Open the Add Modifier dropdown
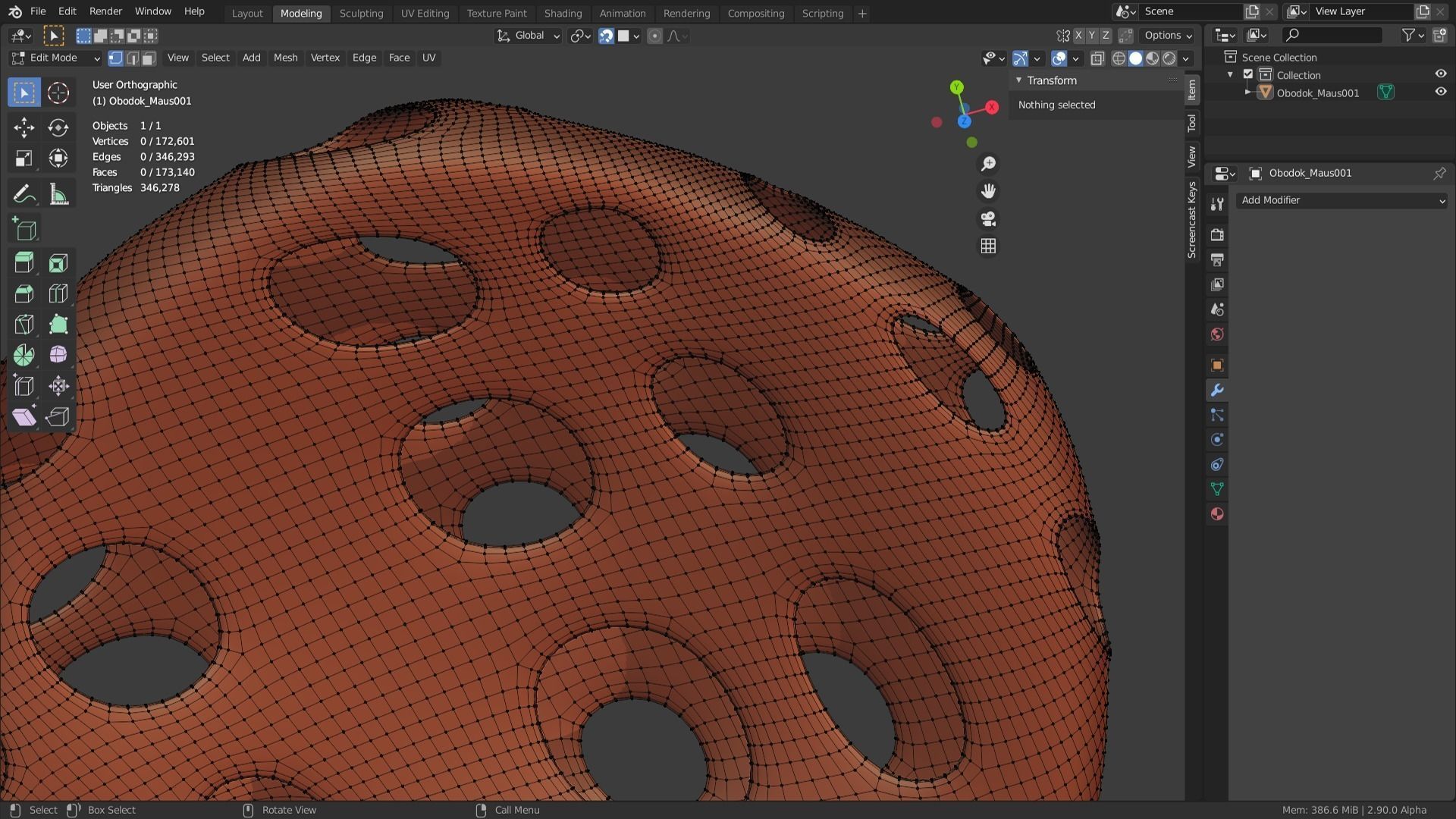Screen dimensions: 1456x819 [1341, 200]
